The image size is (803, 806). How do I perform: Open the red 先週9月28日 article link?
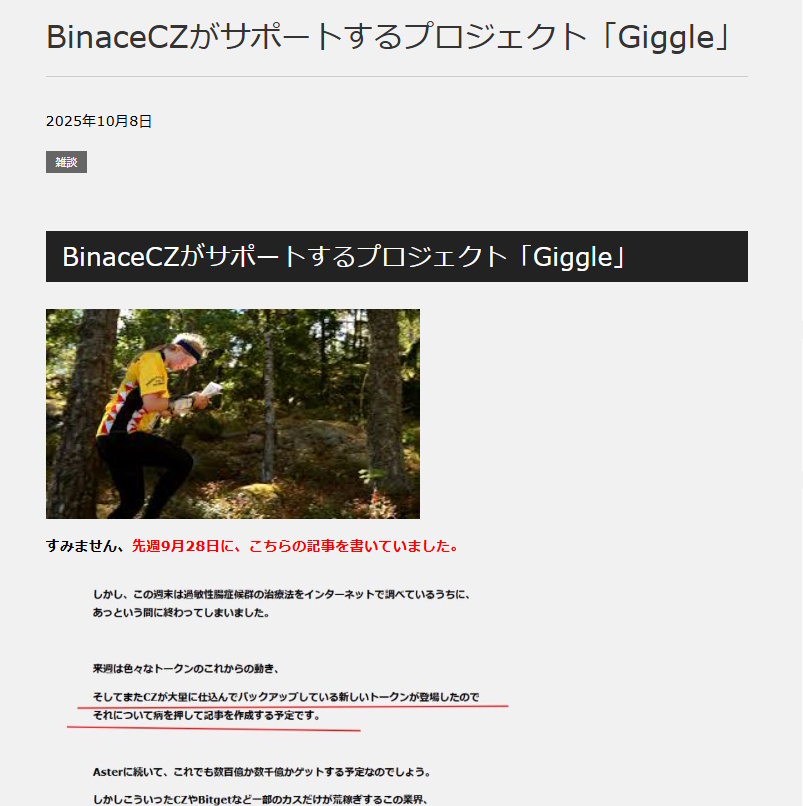(x=295, y=546)
